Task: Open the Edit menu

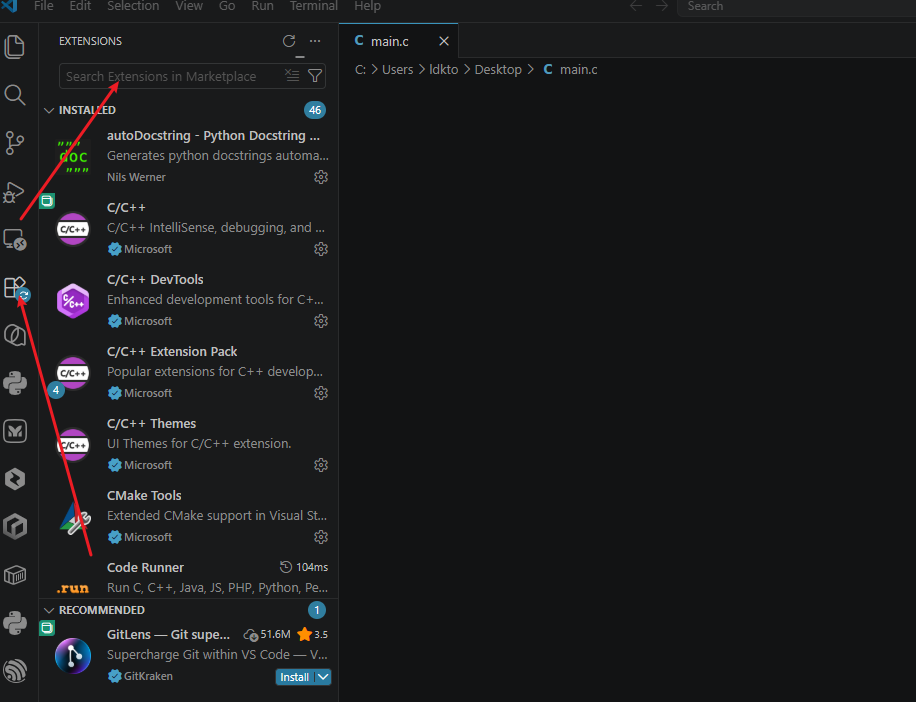Action: (x=80, y=6)
